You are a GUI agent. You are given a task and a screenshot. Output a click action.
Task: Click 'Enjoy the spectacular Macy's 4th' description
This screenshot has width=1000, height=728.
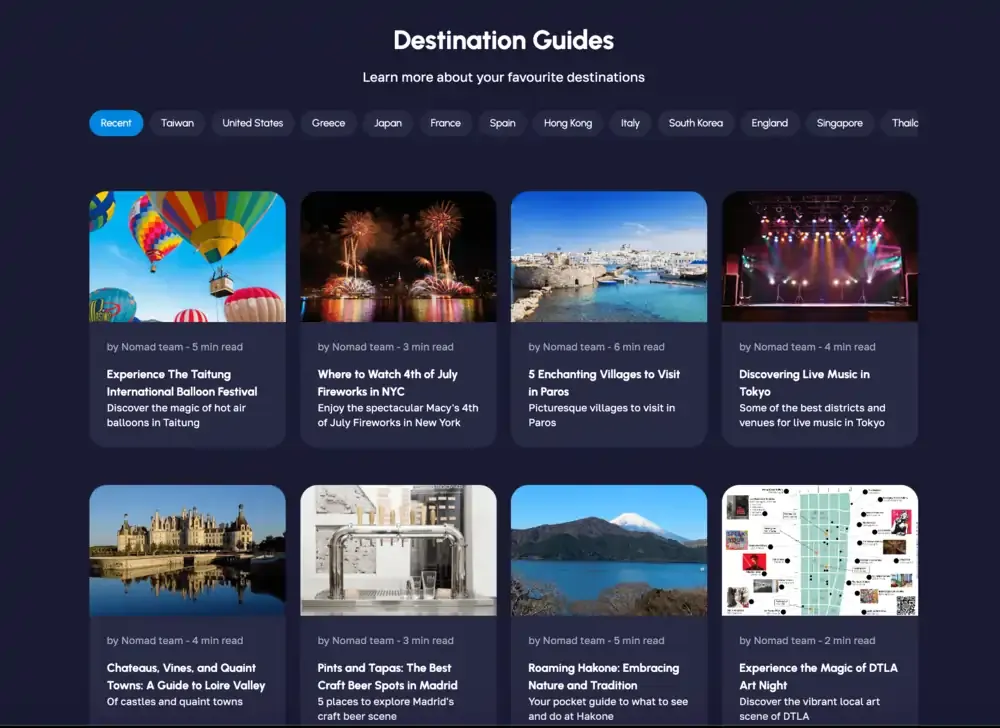tap(398, 415)
